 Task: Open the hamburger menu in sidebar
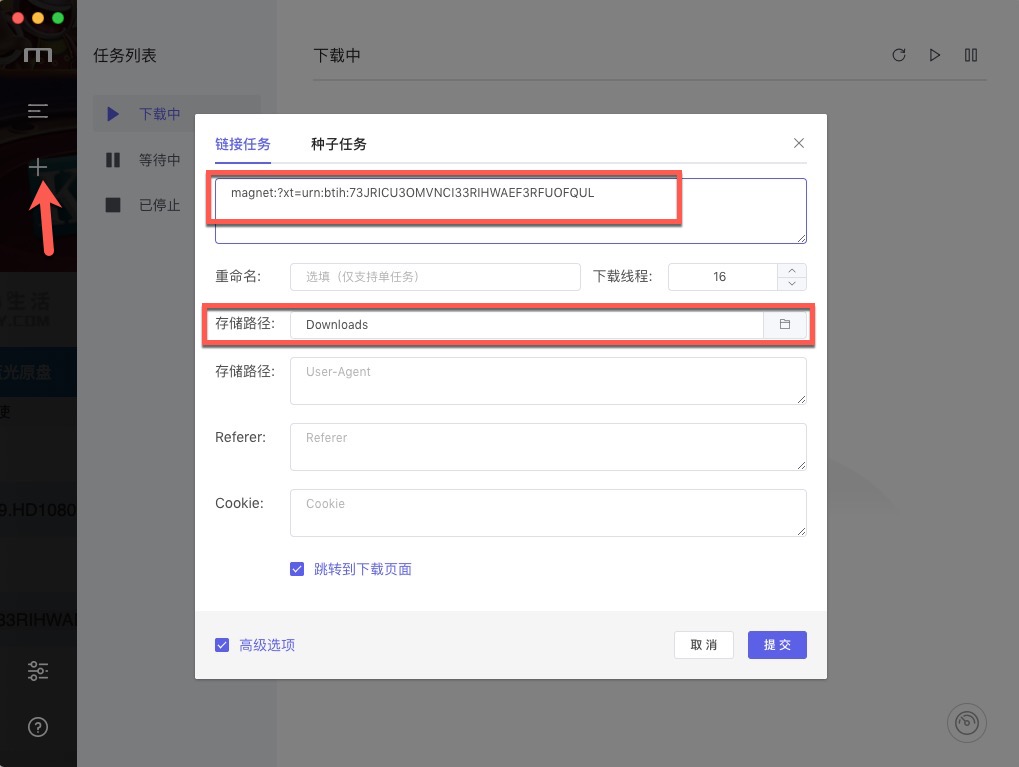click(38, 111)
